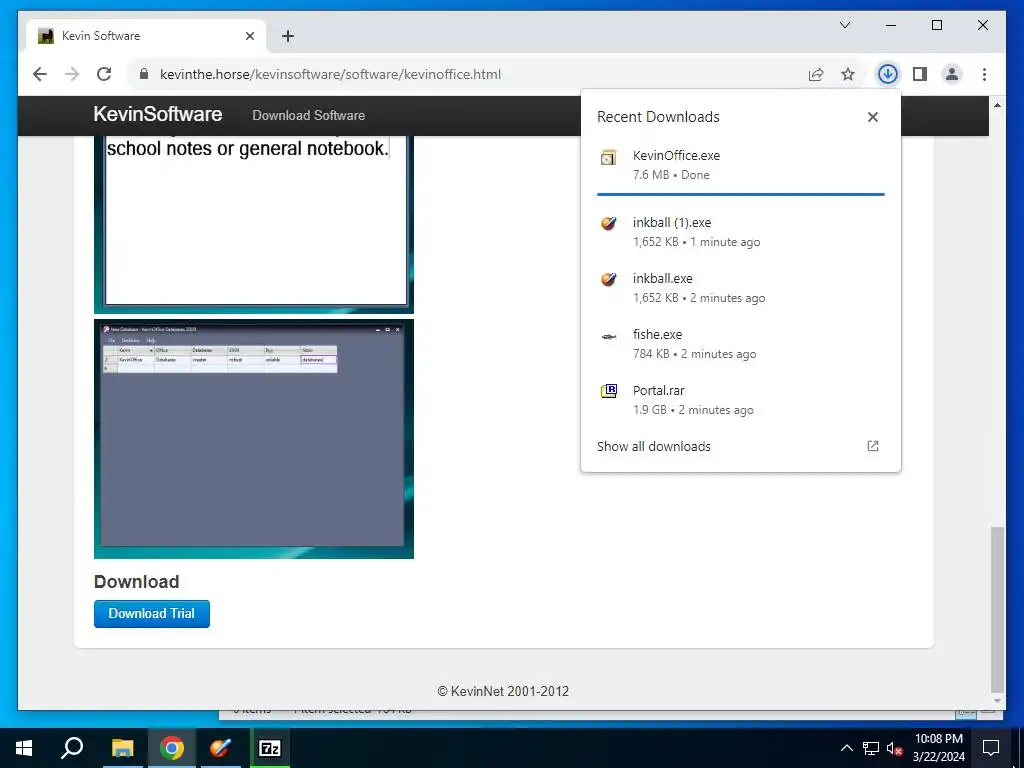
Task: Open clock showing 10:08 PM
Action: (938, 748)
